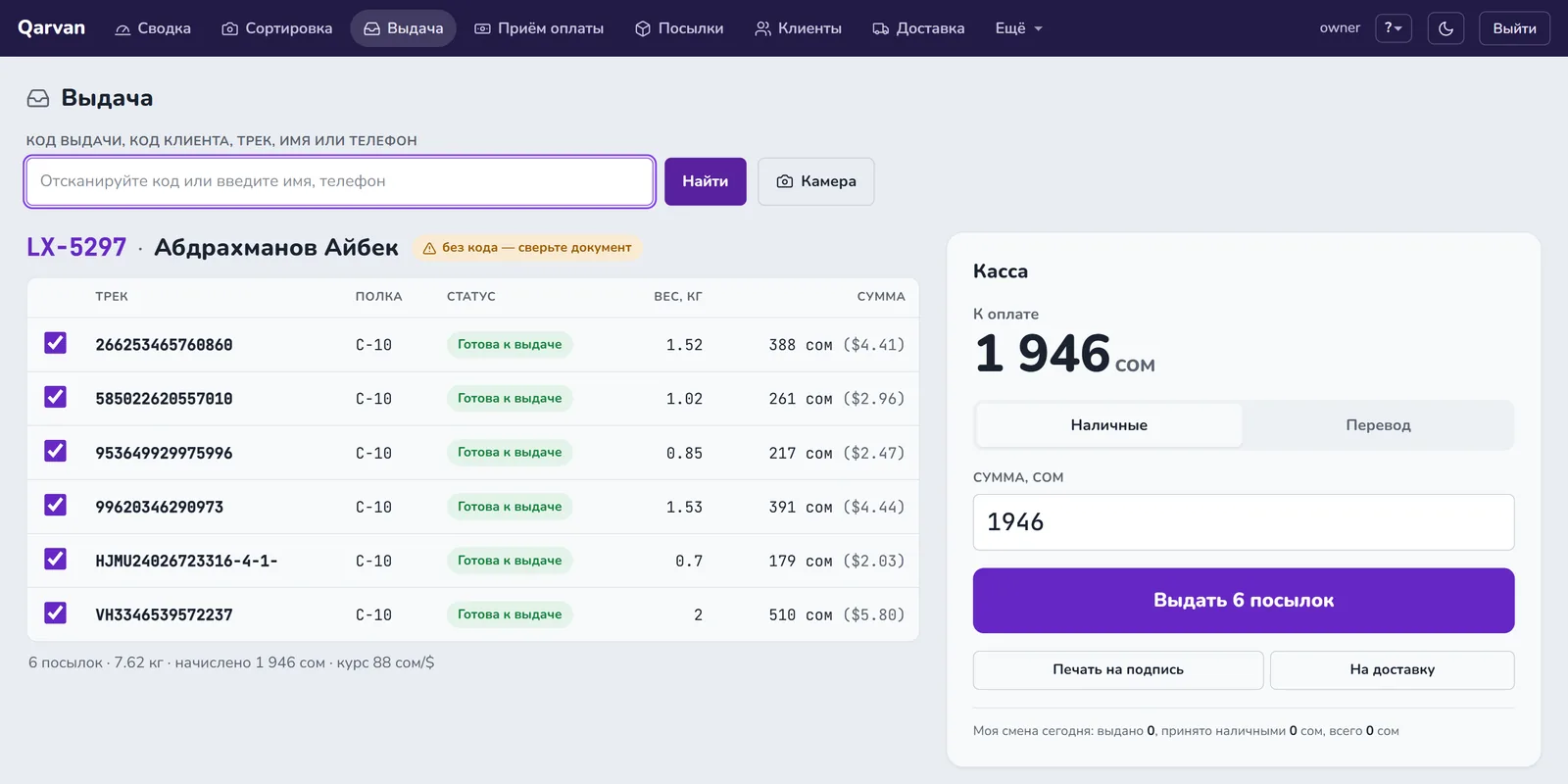Click the Выйти logout button
Screen dimensions: 1568x784
click(x=1515, y=28)
